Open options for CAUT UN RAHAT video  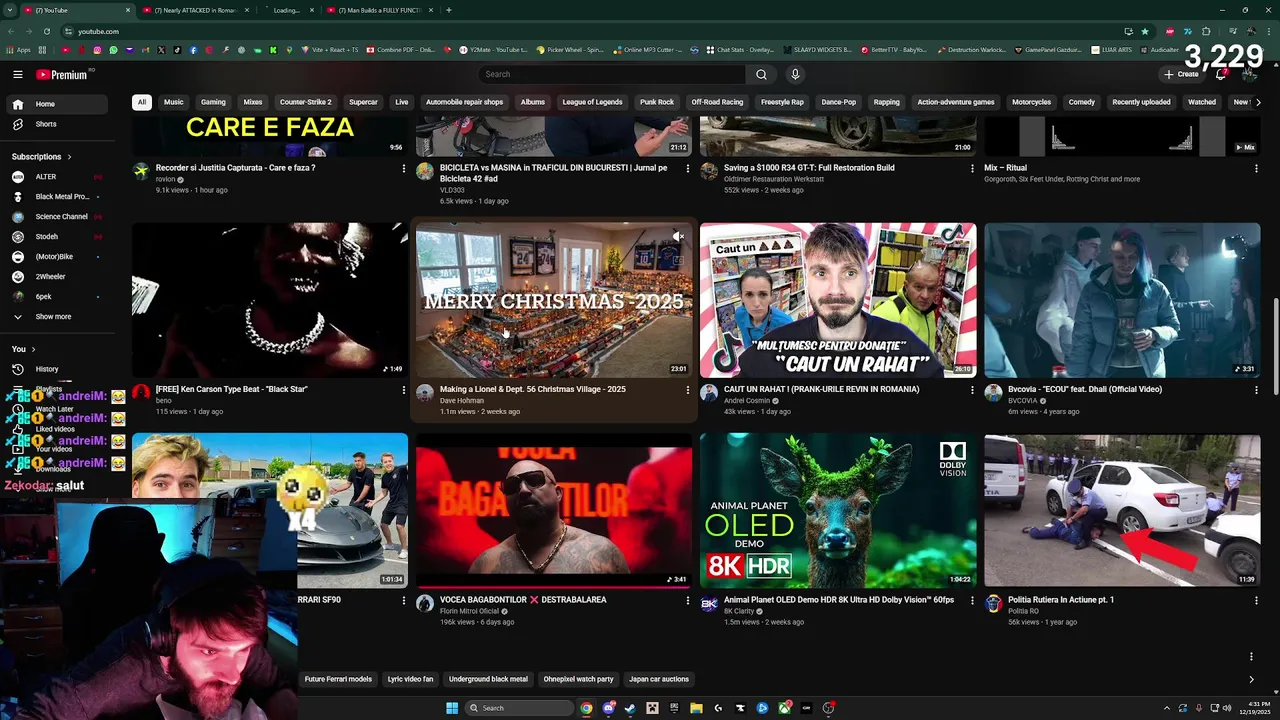972,389
